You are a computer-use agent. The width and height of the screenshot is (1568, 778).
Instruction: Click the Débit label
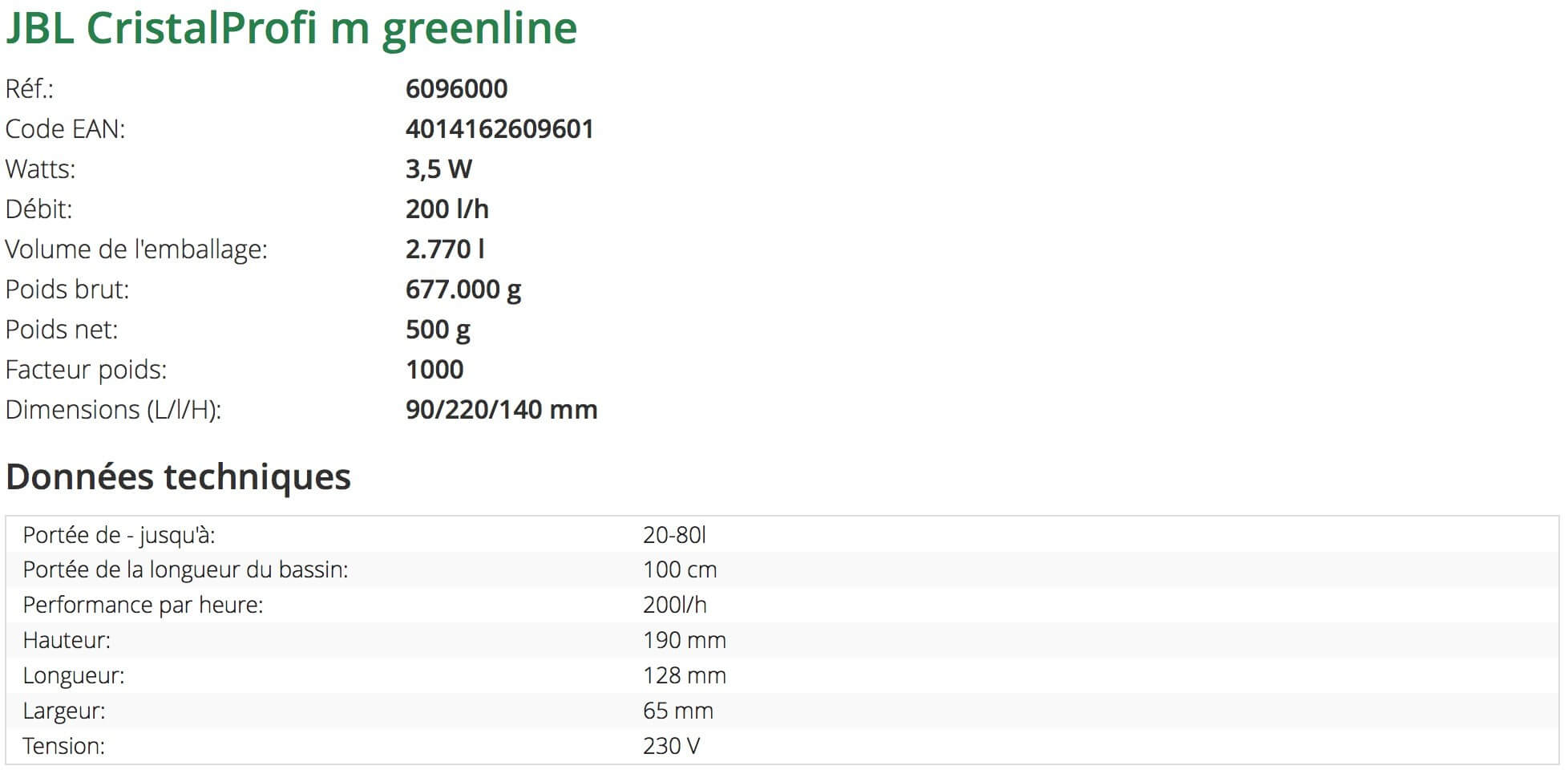tap(39, 209)
